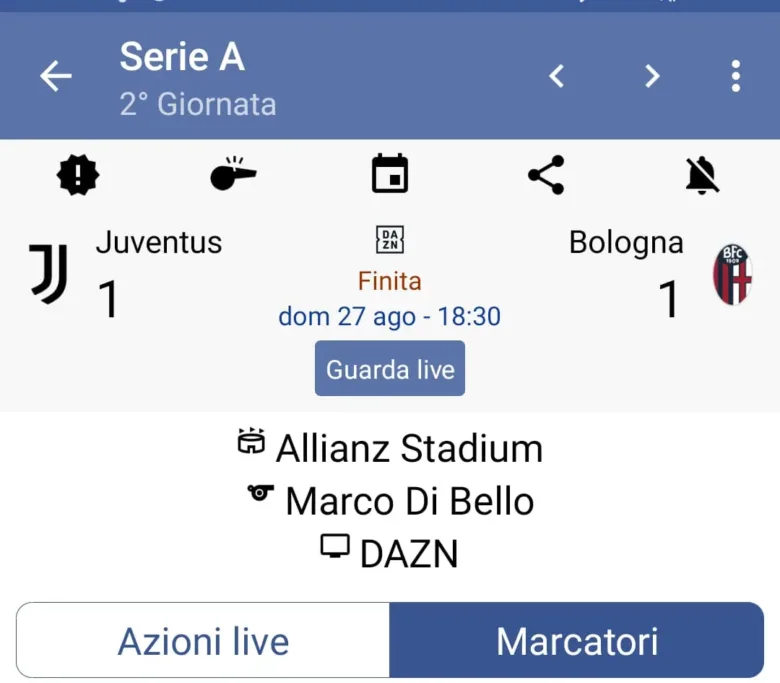
Task: Tap the alert badge icon
Action: (x=78, y=175)
